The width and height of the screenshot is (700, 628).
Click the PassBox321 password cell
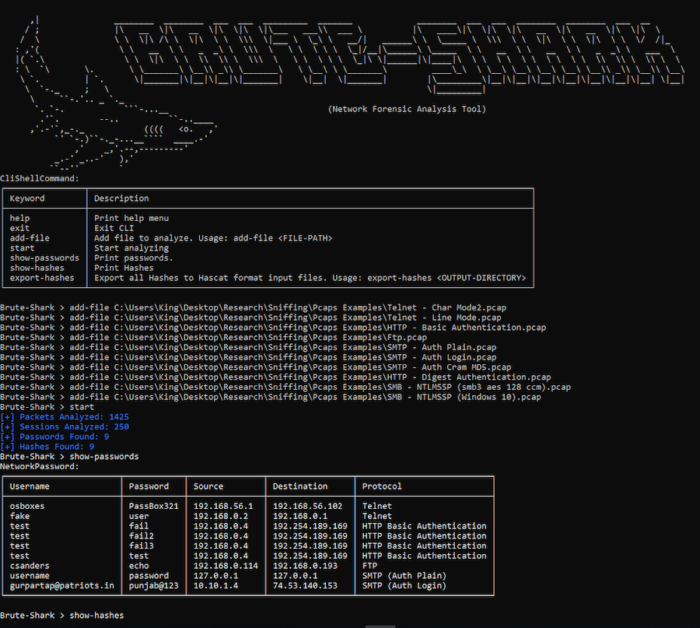[x=154, y=506]
